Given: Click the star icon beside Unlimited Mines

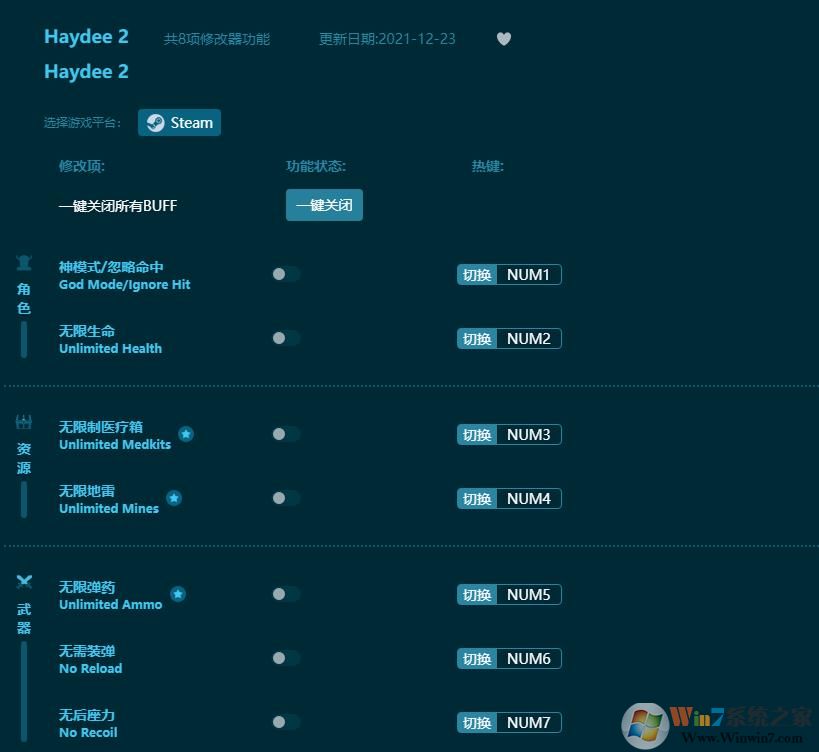Looking at the screenshot, I should coord(174,497).
